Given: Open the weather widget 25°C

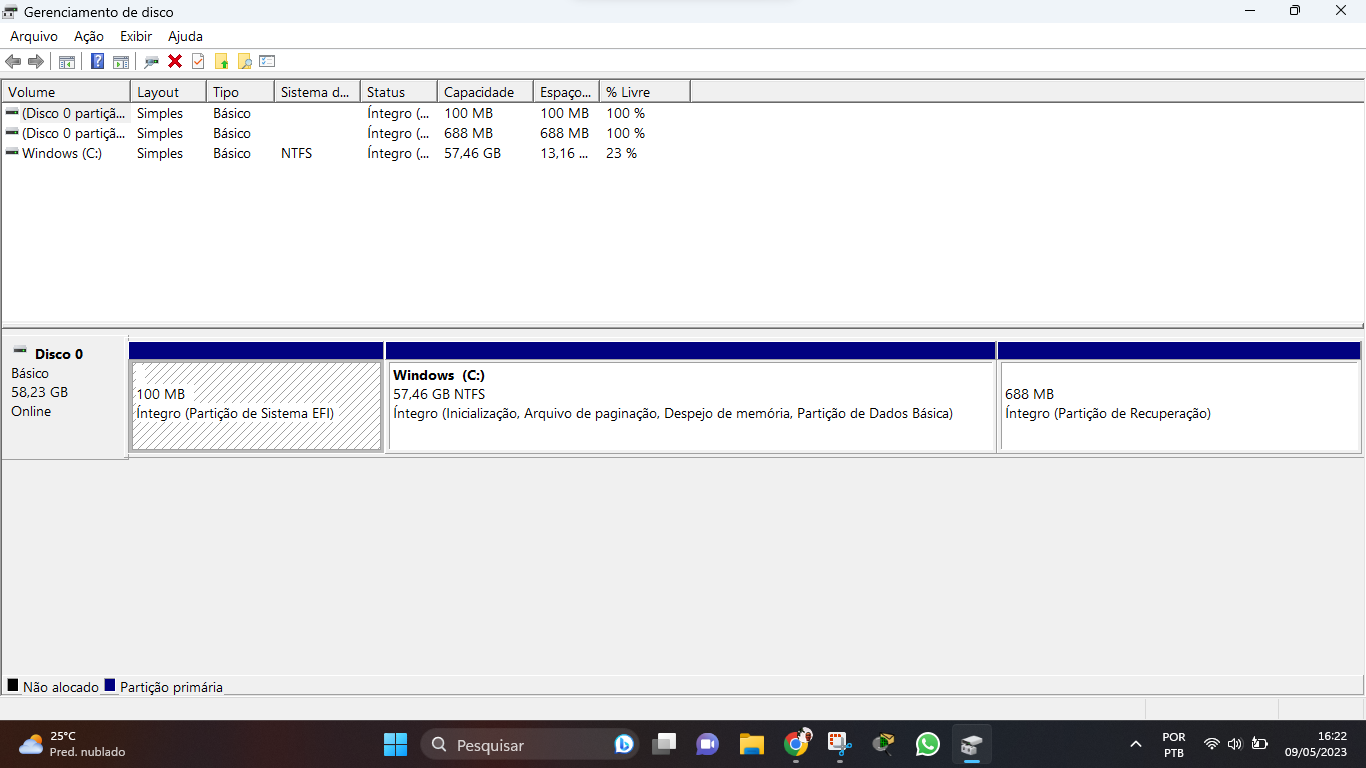Looking at the screenshot, I should point(72,744).
